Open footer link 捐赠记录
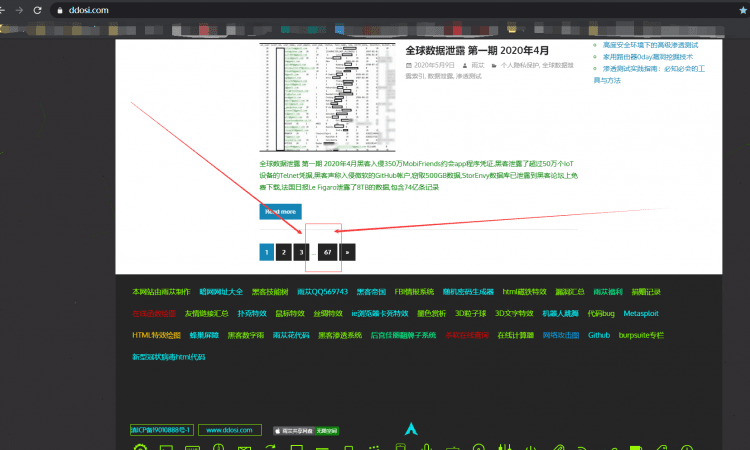Screen dimensions: 750x450 (646, 292)
